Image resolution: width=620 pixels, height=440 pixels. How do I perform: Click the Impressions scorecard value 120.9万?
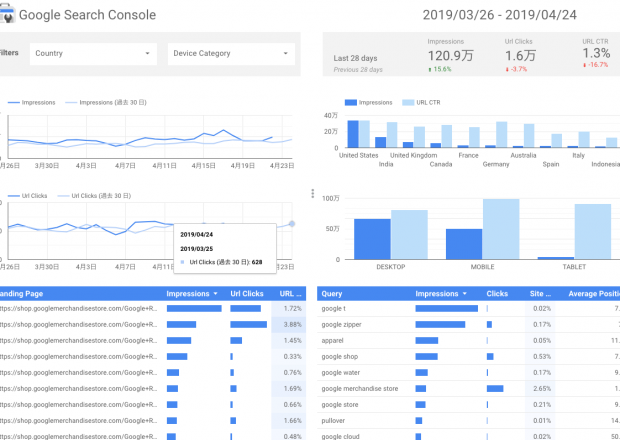[450, 56]
